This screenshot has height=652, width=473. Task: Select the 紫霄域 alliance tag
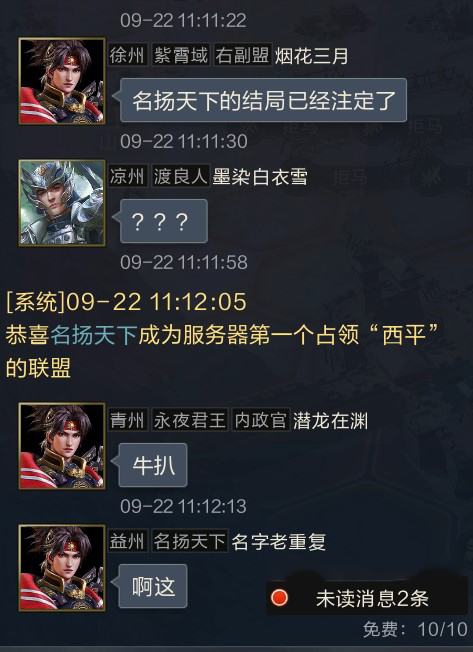180,55
